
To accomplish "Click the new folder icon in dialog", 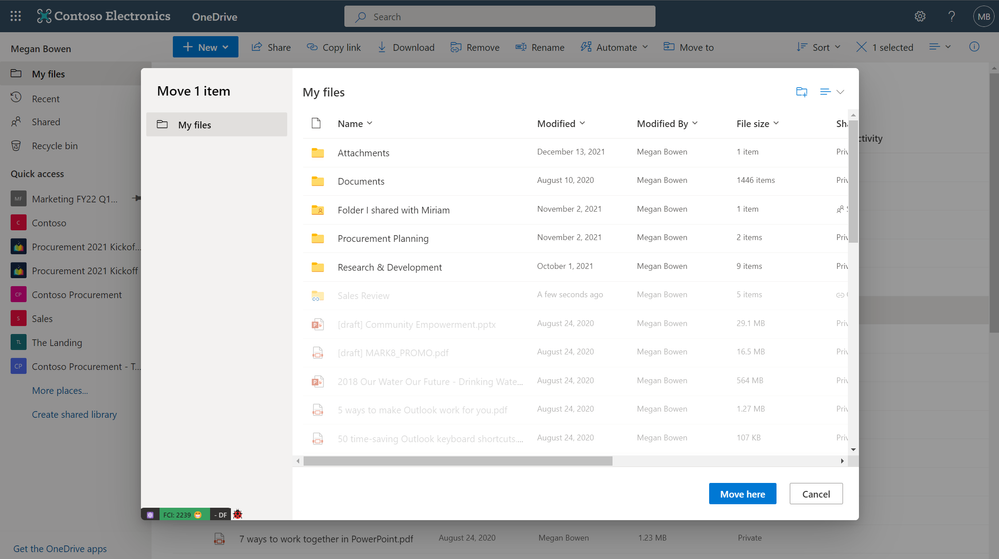I will pos(801,92).
